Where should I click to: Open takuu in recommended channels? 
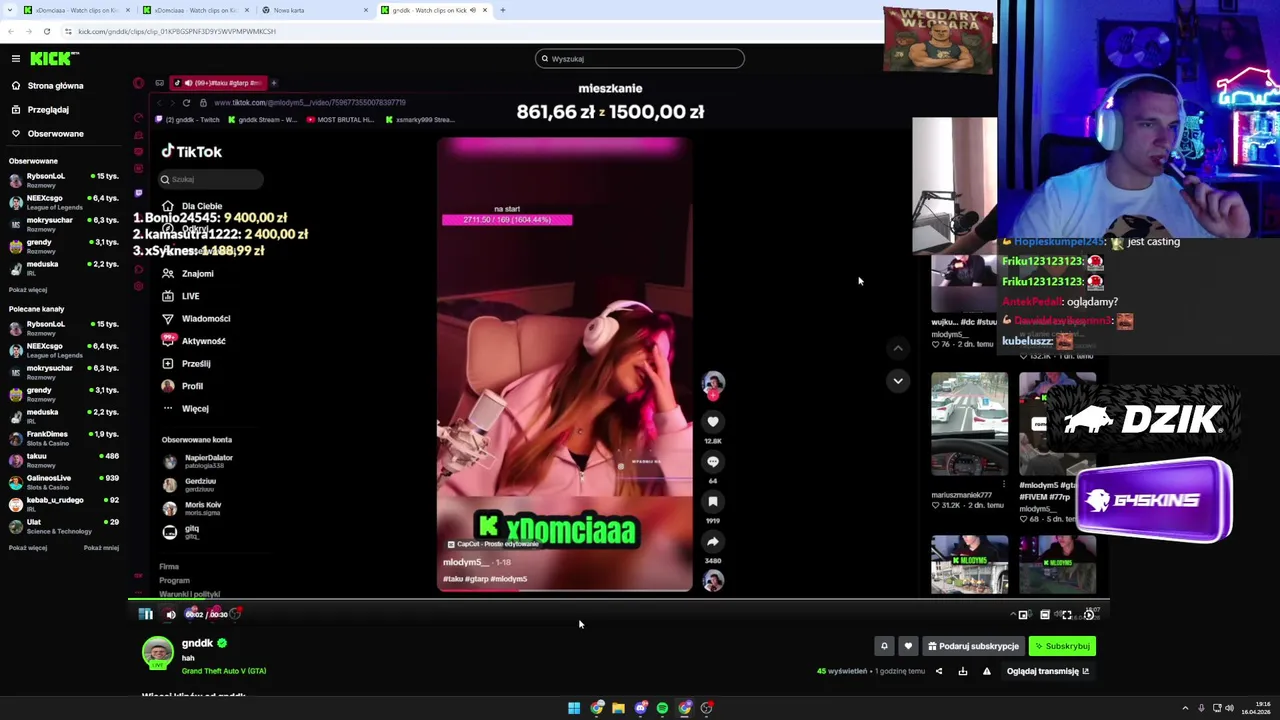(x=65, y=460)
